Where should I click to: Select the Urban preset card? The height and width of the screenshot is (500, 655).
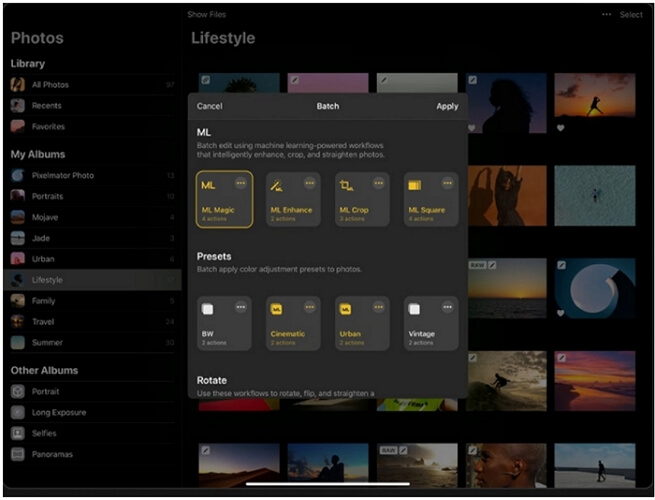pos(362,323)
